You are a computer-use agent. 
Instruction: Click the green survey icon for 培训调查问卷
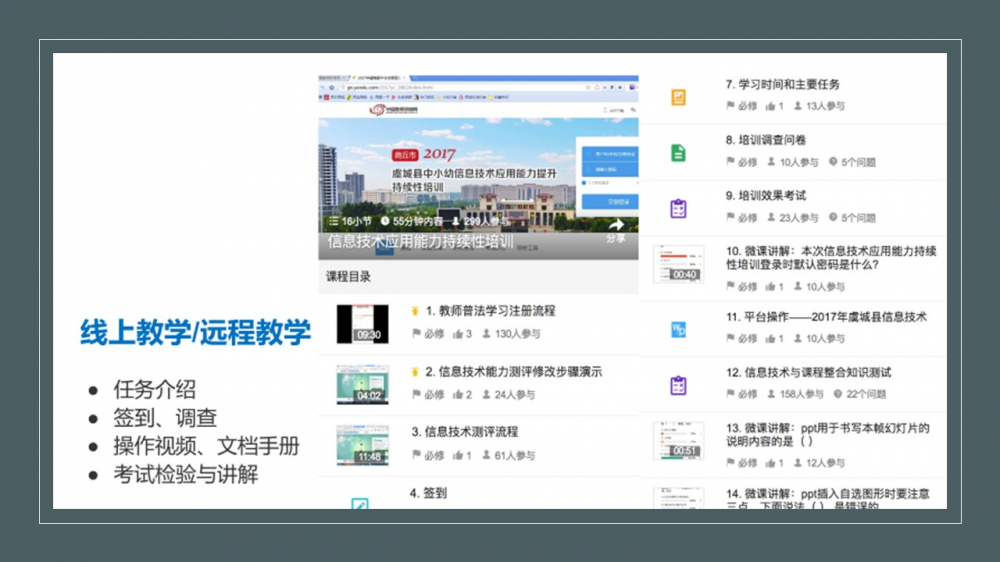[x=678, y=153]
